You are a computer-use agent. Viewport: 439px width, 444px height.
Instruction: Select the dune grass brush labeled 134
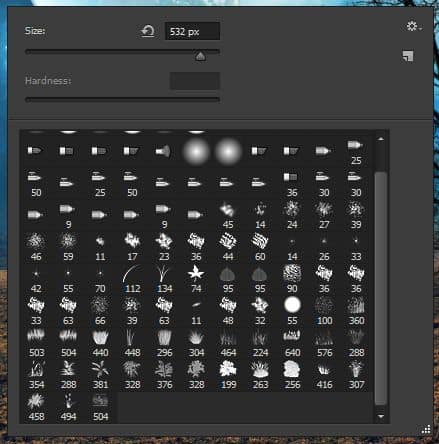[x=164, y=279]
